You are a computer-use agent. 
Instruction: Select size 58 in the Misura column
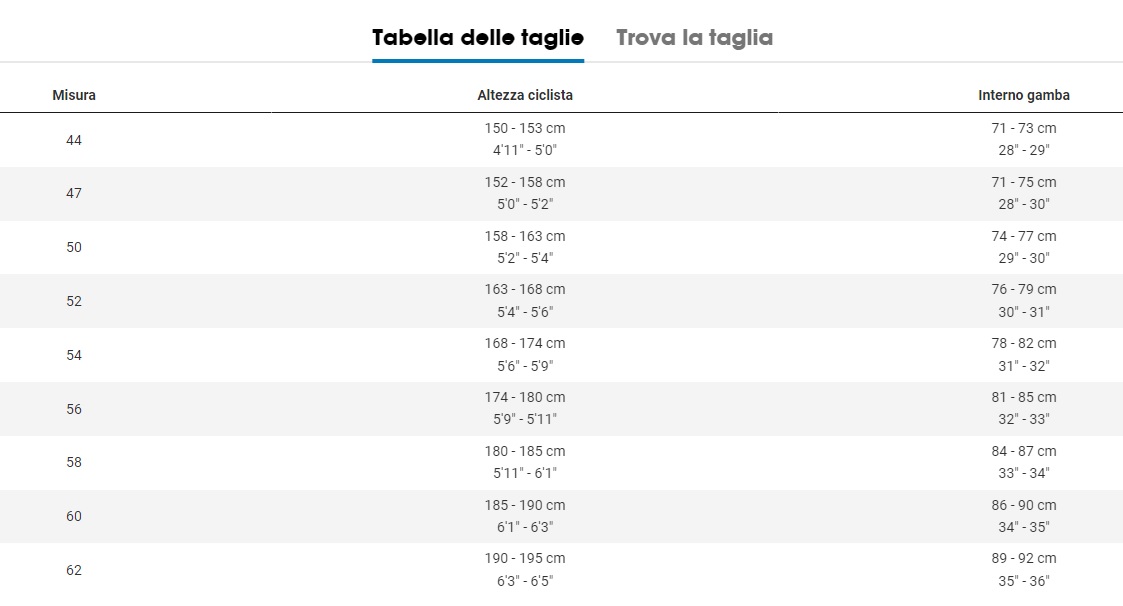pos(74,463)
